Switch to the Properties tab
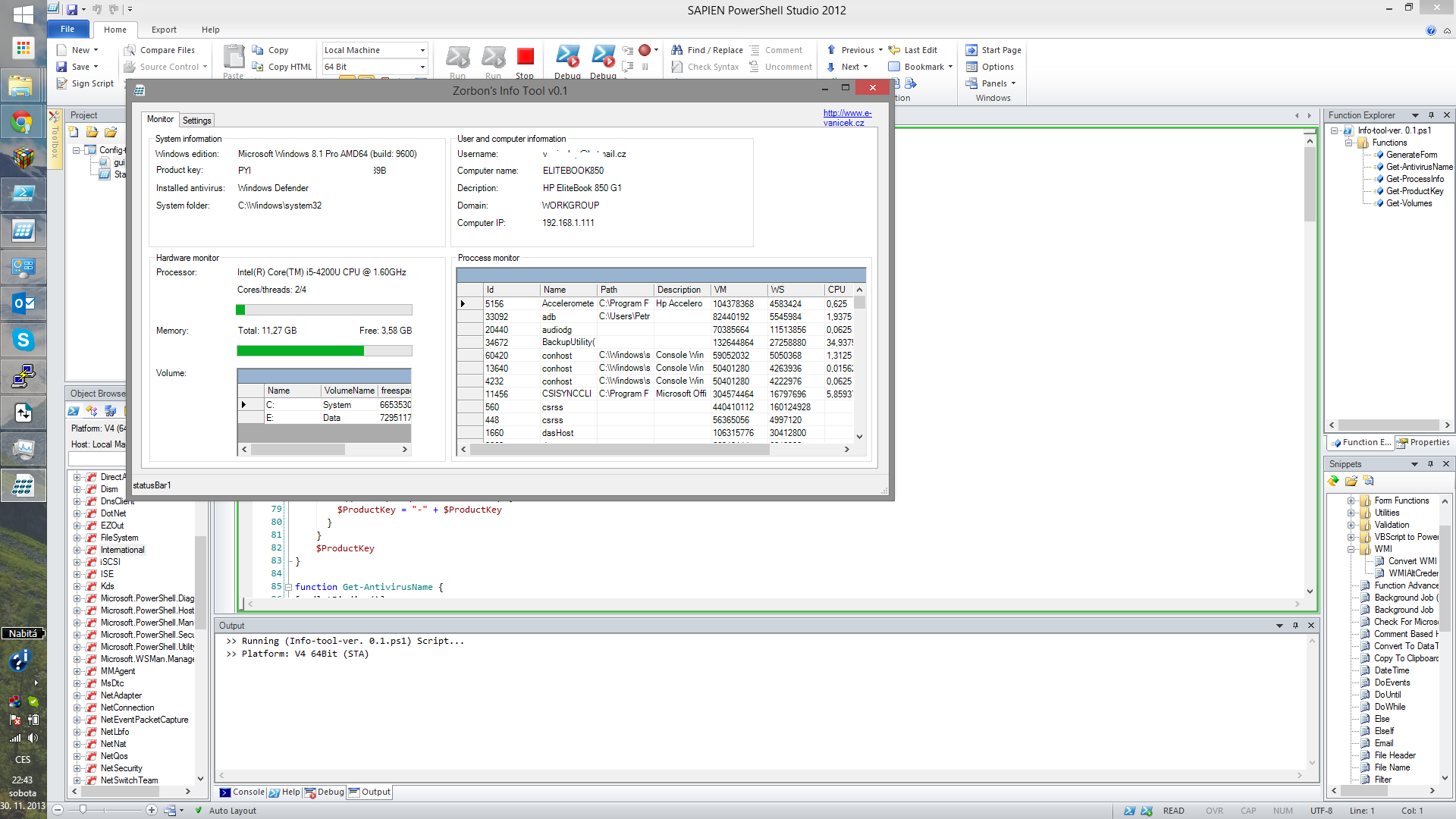 tap(1423, 443)
